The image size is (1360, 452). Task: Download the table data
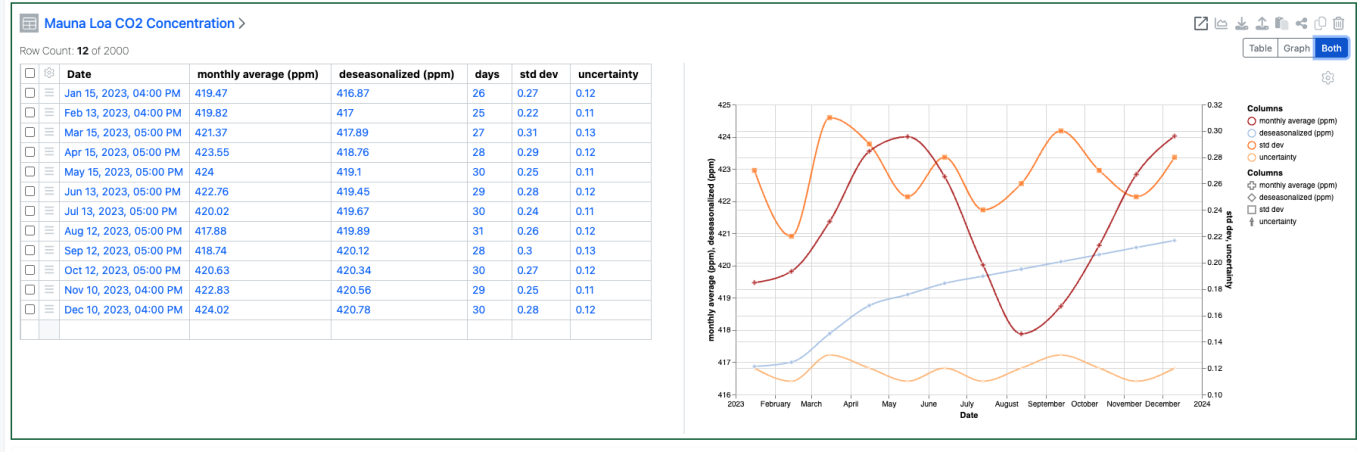coord(1241,24)
